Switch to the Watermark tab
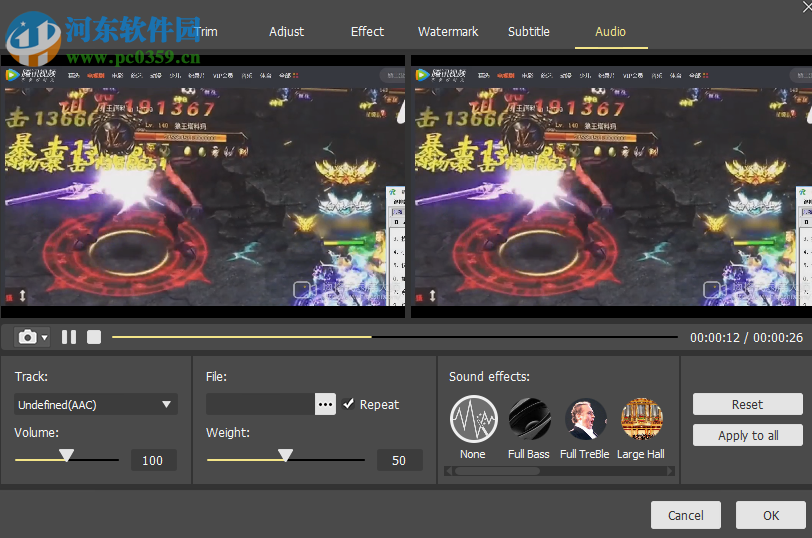This screenshot has width=812, height=538. tap(448, 32)
